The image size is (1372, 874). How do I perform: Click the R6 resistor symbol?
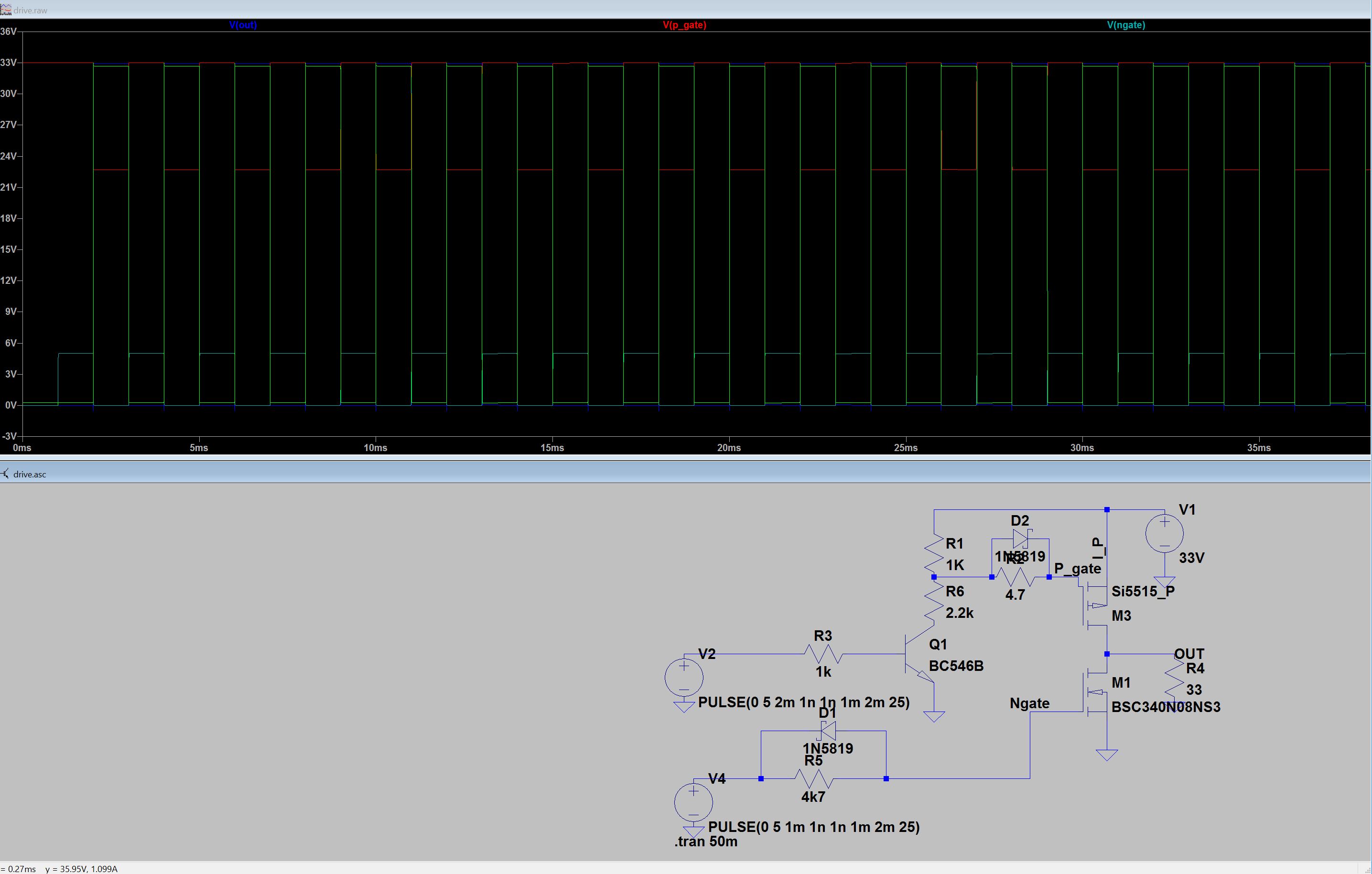(934, 601)
